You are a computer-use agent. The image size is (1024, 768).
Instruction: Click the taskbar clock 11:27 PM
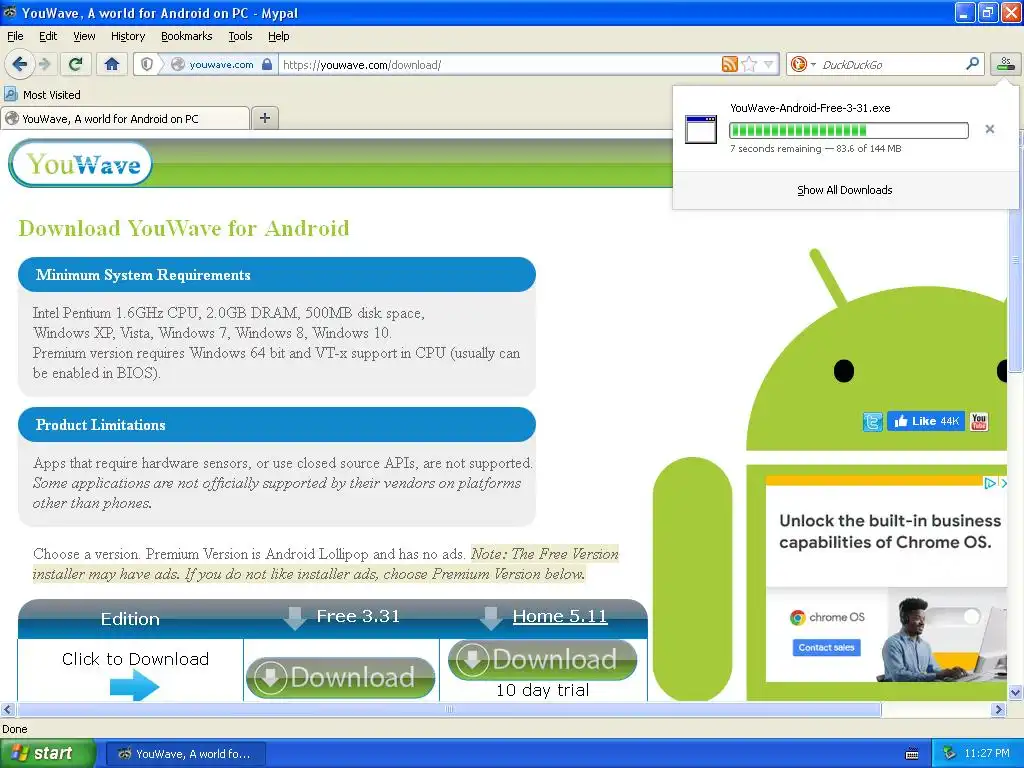[987, 754]
